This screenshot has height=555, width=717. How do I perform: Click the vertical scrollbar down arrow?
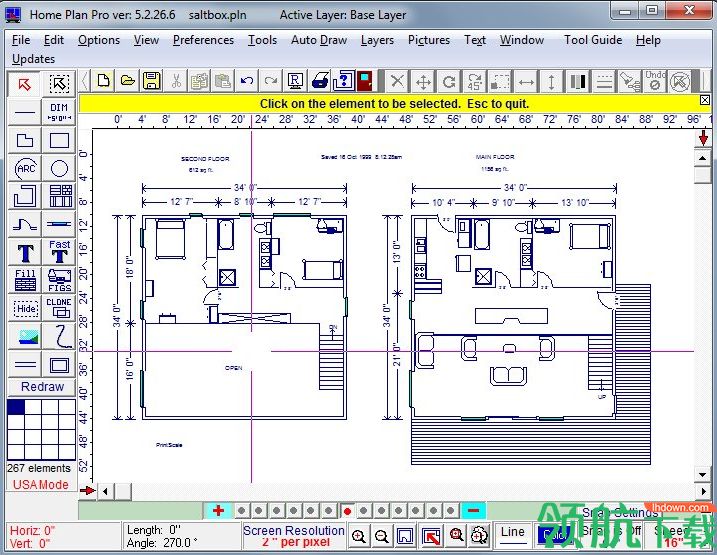[702, 474]
